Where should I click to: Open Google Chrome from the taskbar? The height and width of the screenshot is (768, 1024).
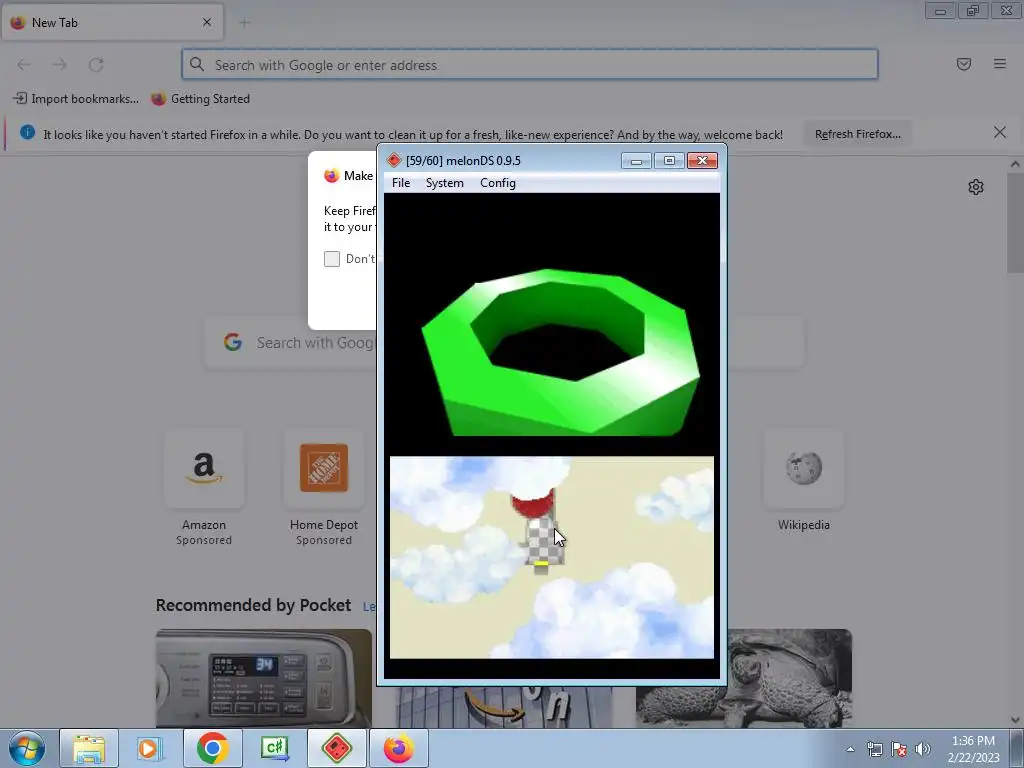[212, 748]
